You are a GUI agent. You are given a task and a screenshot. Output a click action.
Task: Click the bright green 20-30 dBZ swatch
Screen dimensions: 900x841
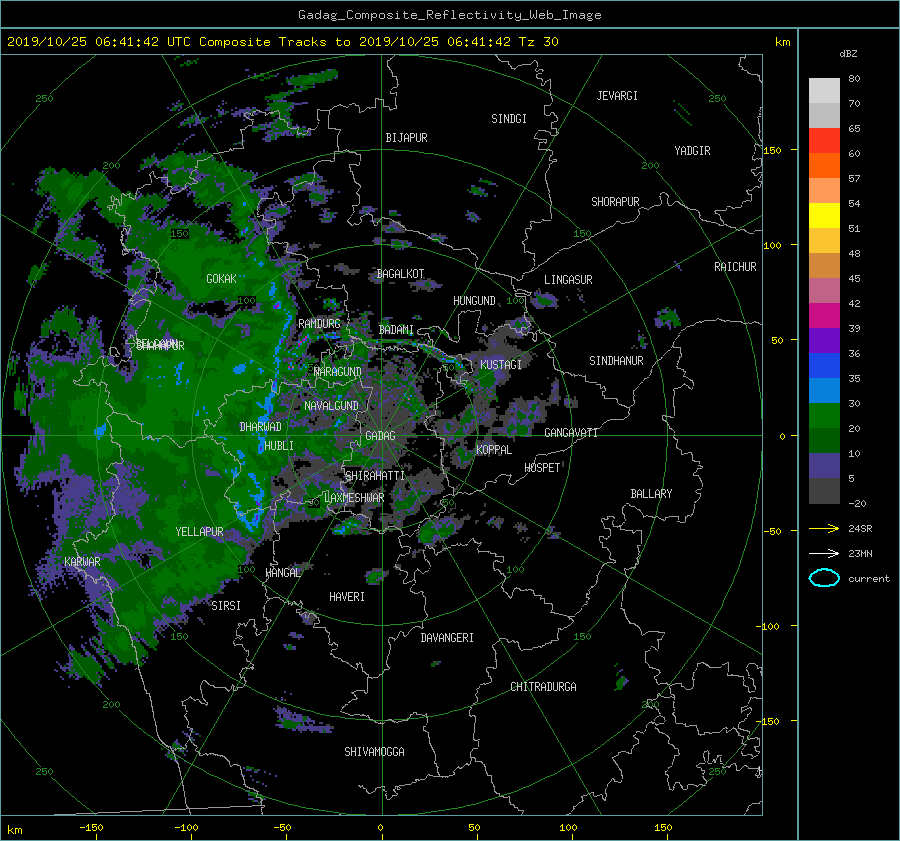coord(824,416)
